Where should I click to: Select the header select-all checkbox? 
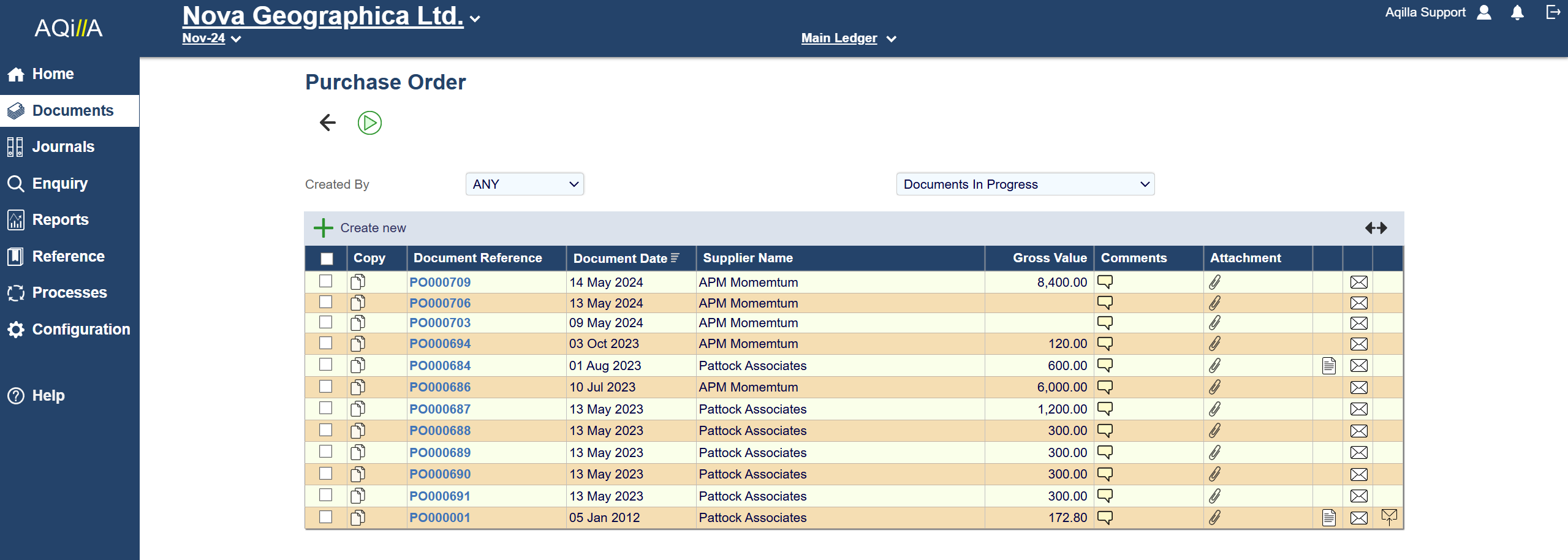(x=327, y=259)
